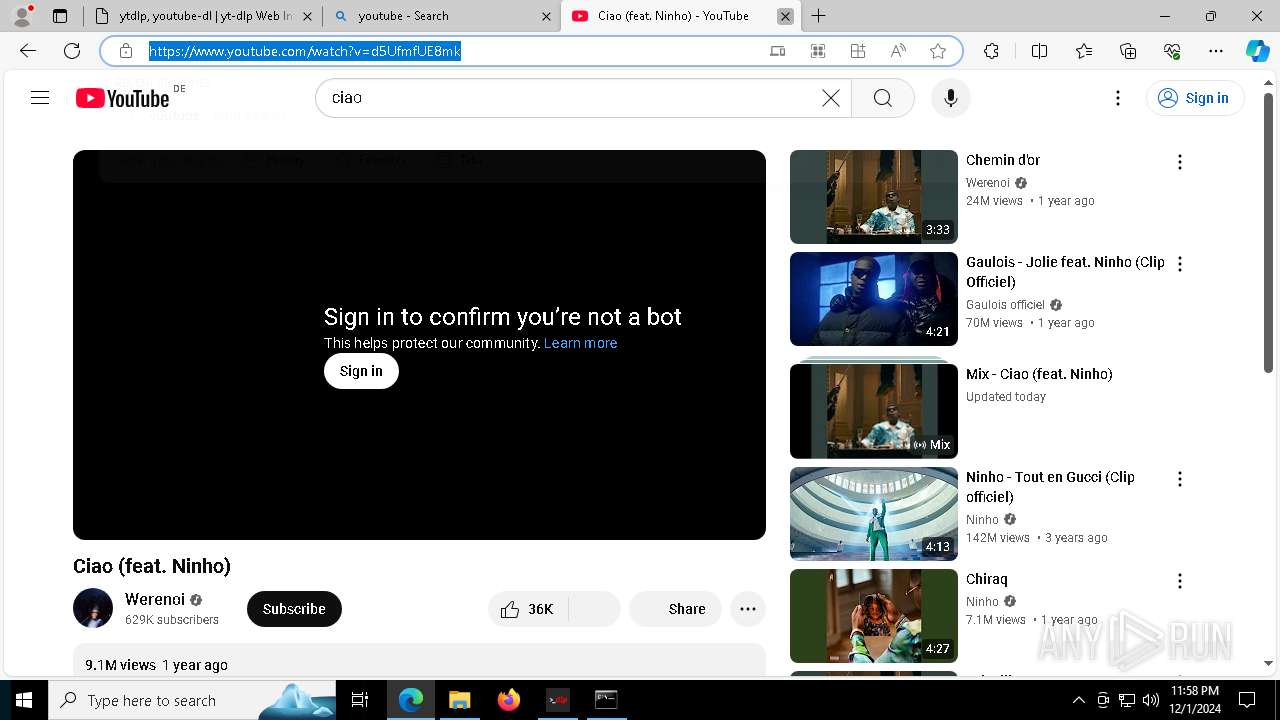This screenshot has height=720, width=1280.
Task: Open YouTube settings three-dot menu
Action: pos(1118,98)
